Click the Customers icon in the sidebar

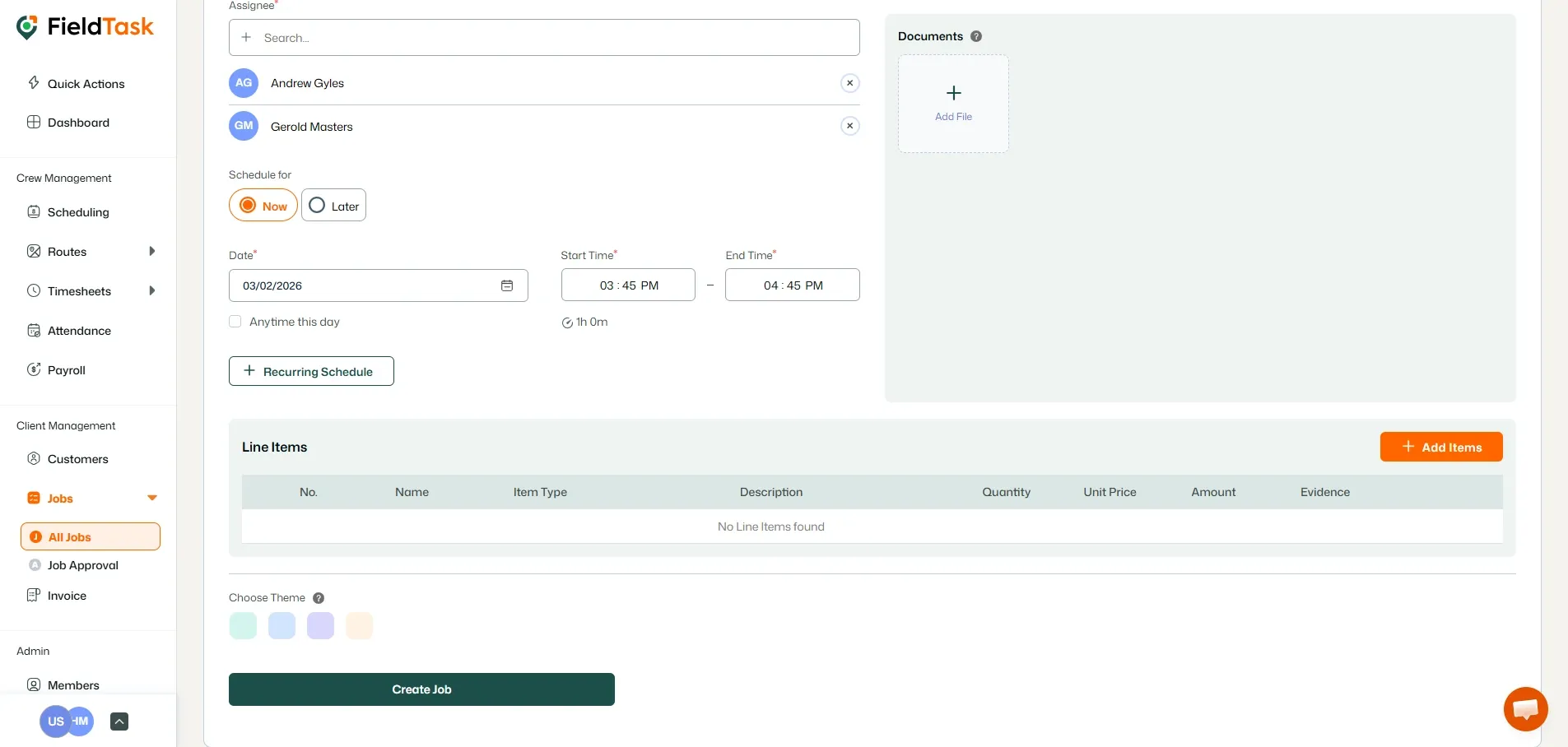click(x=34, y=458)
